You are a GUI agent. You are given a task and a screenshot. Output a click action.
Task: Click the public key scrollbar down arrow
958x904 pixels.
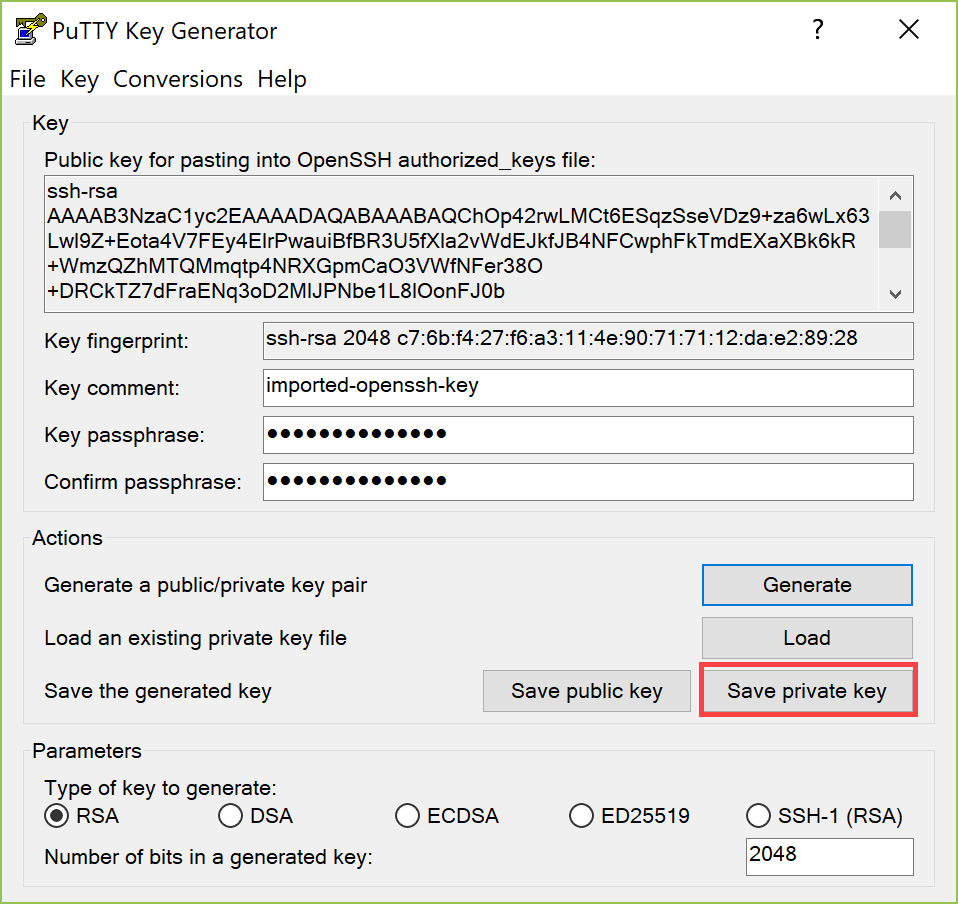point(895,294)
